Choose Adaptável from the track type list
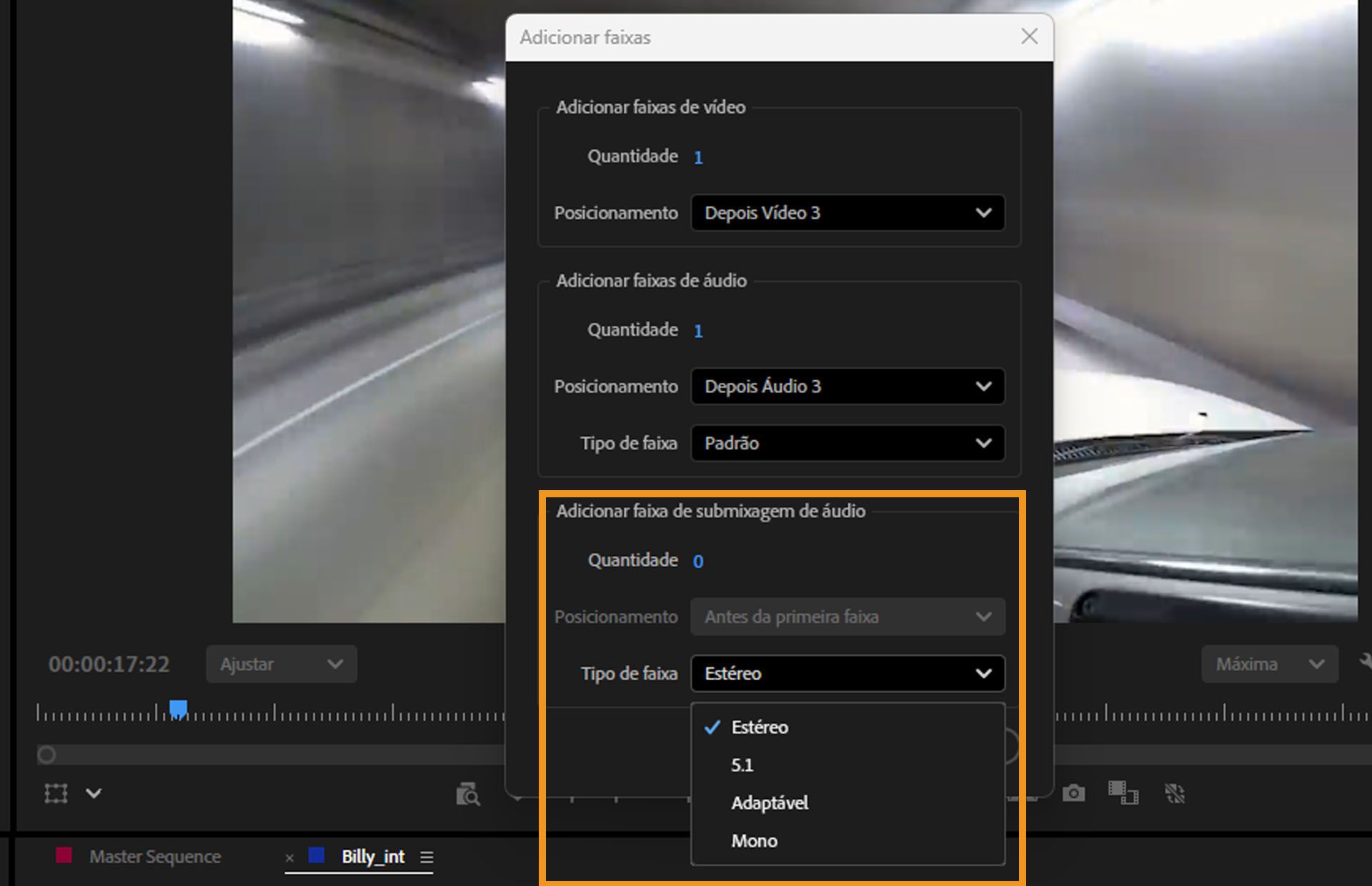 (769, 802)
